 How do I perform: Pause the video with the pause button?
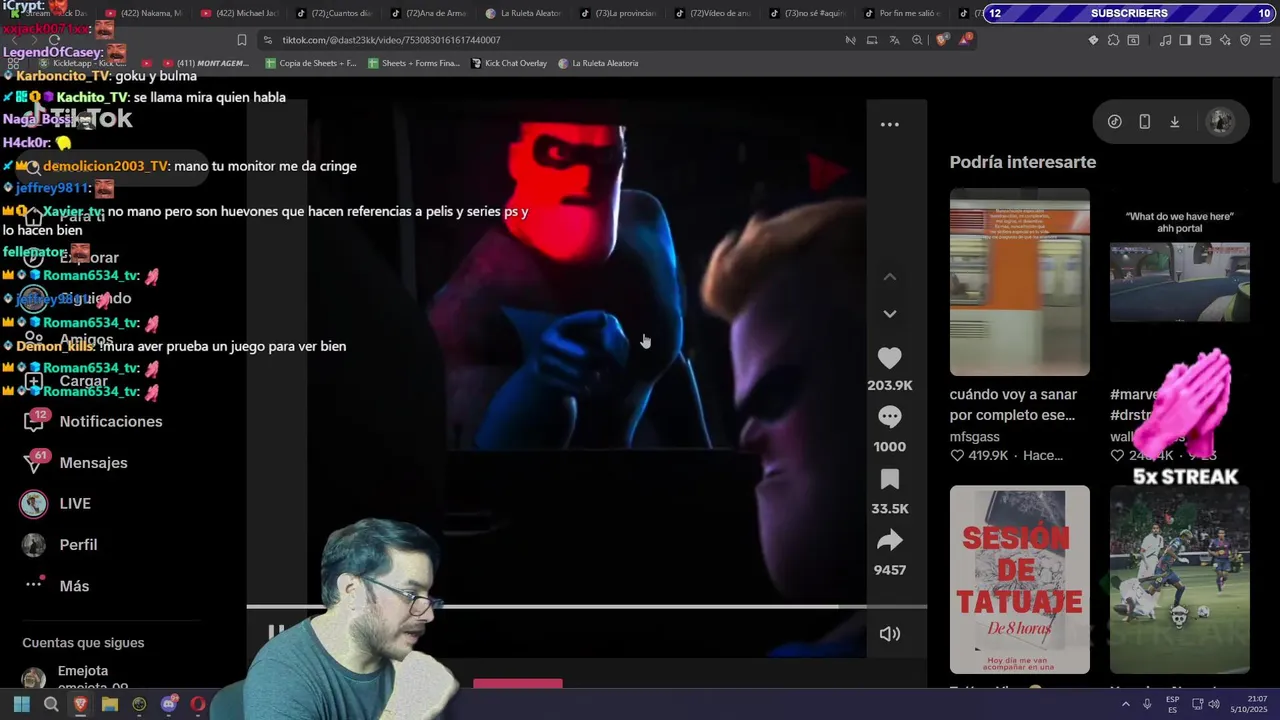pyautogui.click(x=276, y=631)
